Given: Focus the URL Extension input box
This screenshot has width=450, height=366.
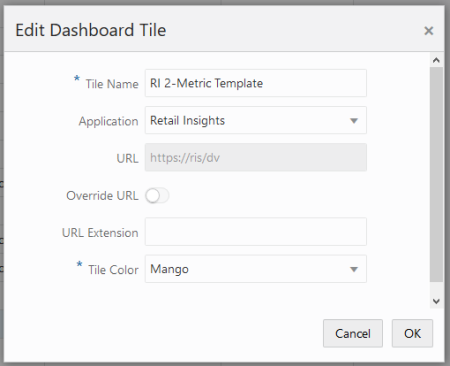Looking at the screenshot, I should coord(256,232).
